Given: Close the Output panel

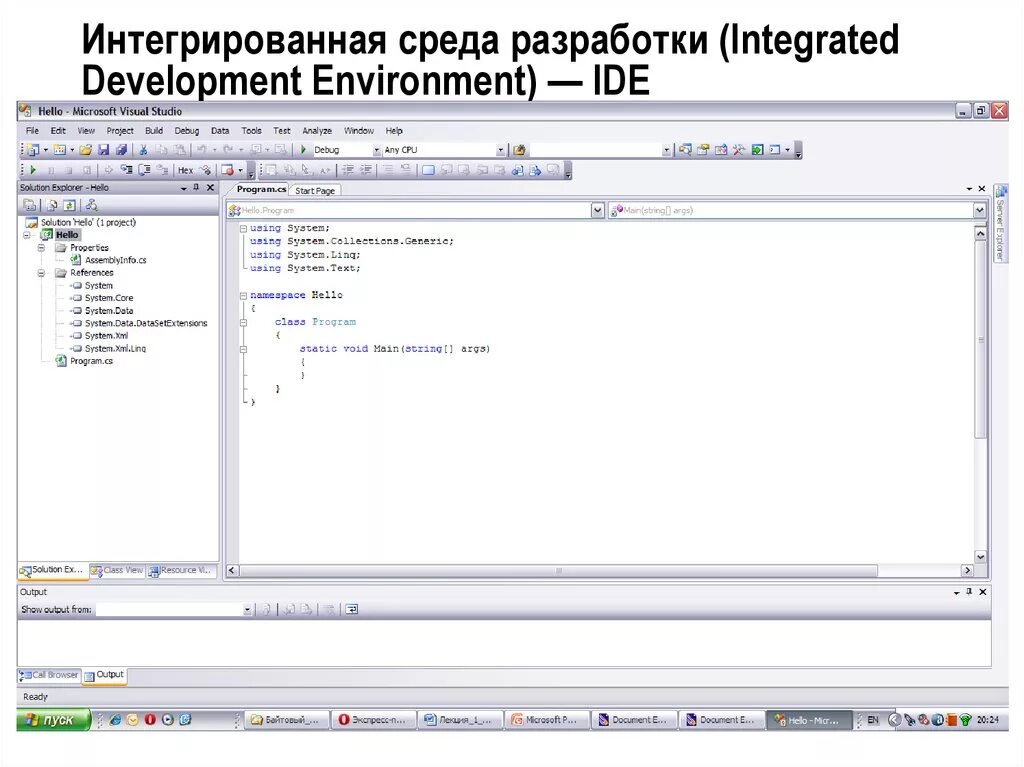Looking at the screenshot, I should (x=983, y=592).
